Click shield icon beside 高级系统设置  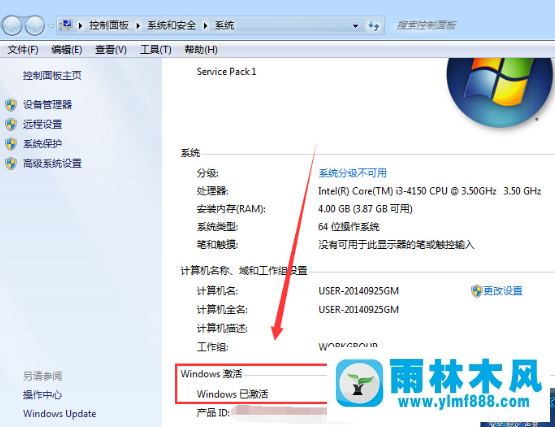tap(11, 164)
